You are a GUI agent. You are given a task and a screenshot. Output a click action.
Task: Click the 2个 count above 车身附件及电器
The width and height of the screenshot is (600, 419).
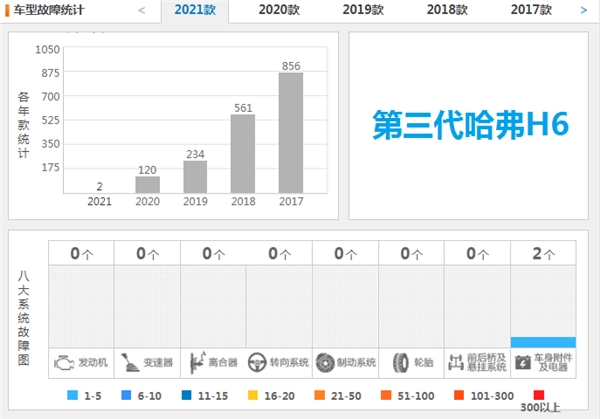543,253
